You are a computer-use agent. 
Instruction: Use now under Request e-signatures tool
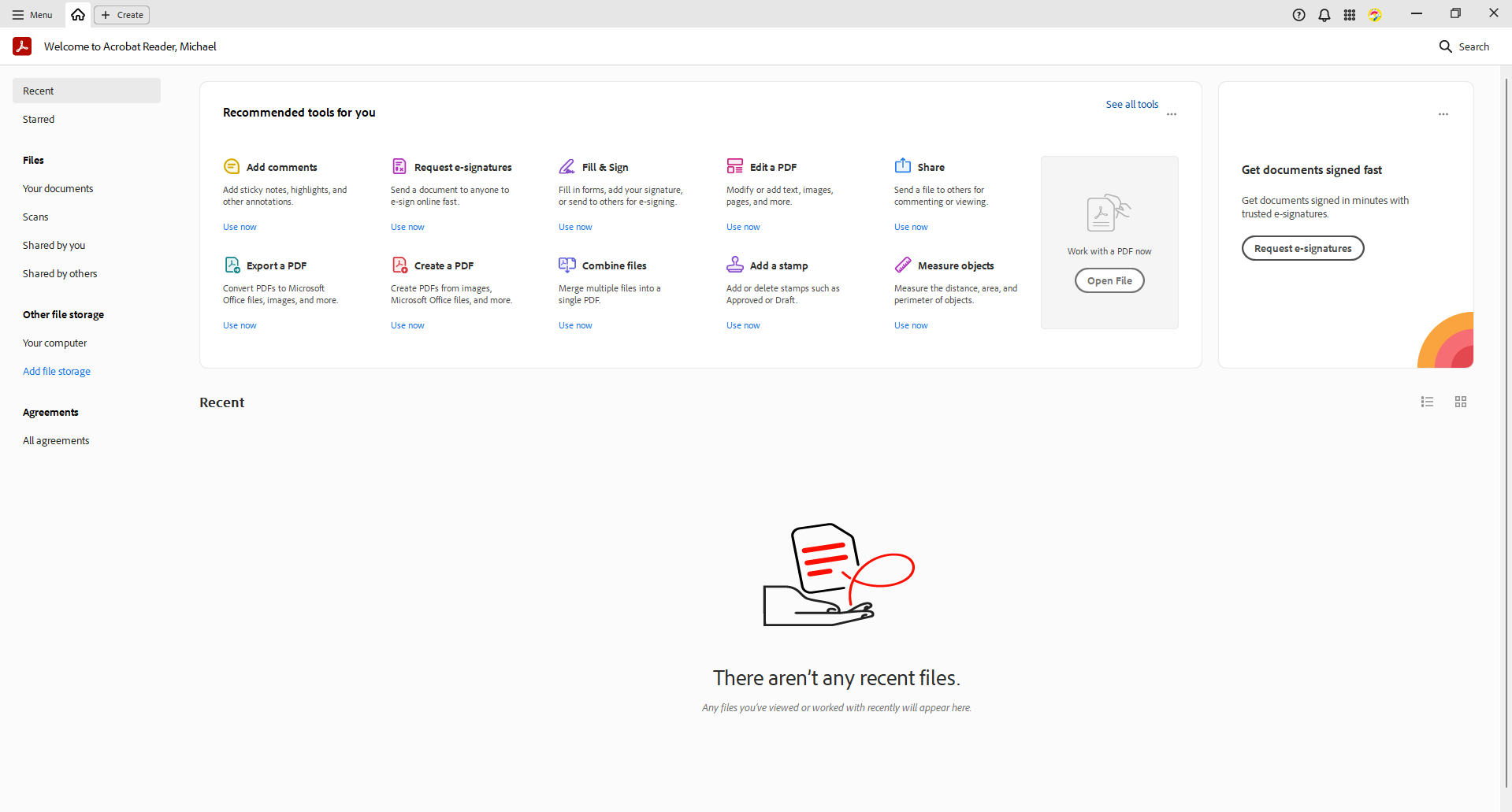pyautogui.click(x=407, y=227)
